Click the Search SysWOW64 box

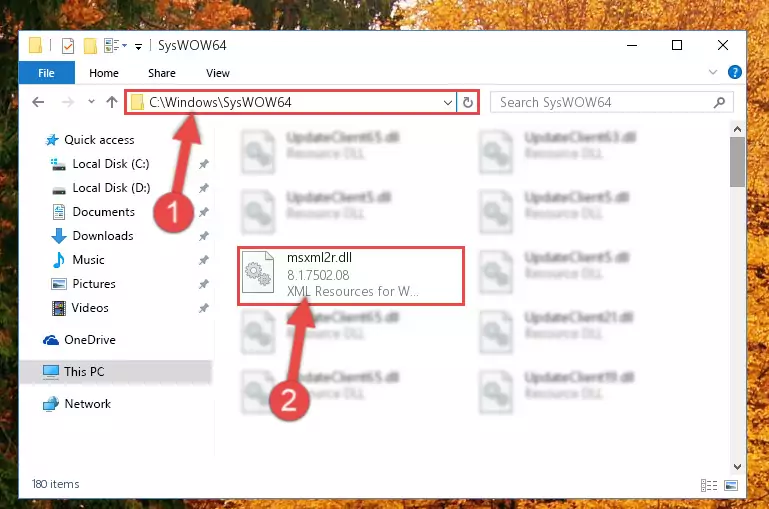coord(612,102)
